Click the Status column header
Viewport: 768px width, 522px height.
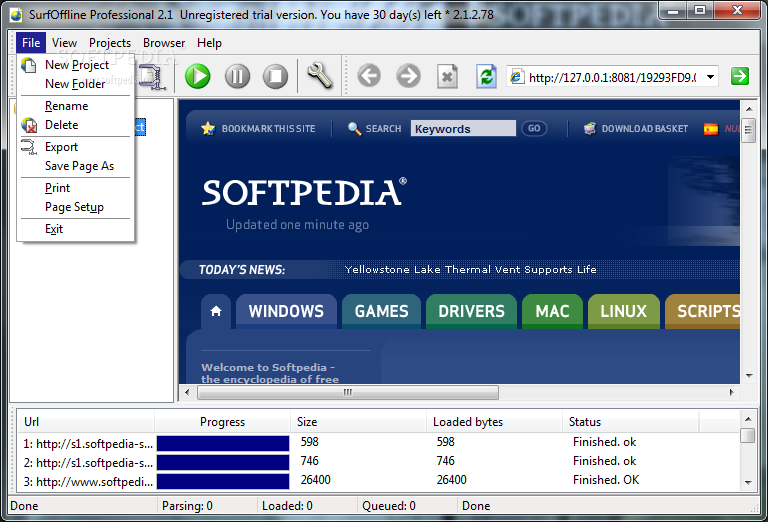click(x=630, y=422)
